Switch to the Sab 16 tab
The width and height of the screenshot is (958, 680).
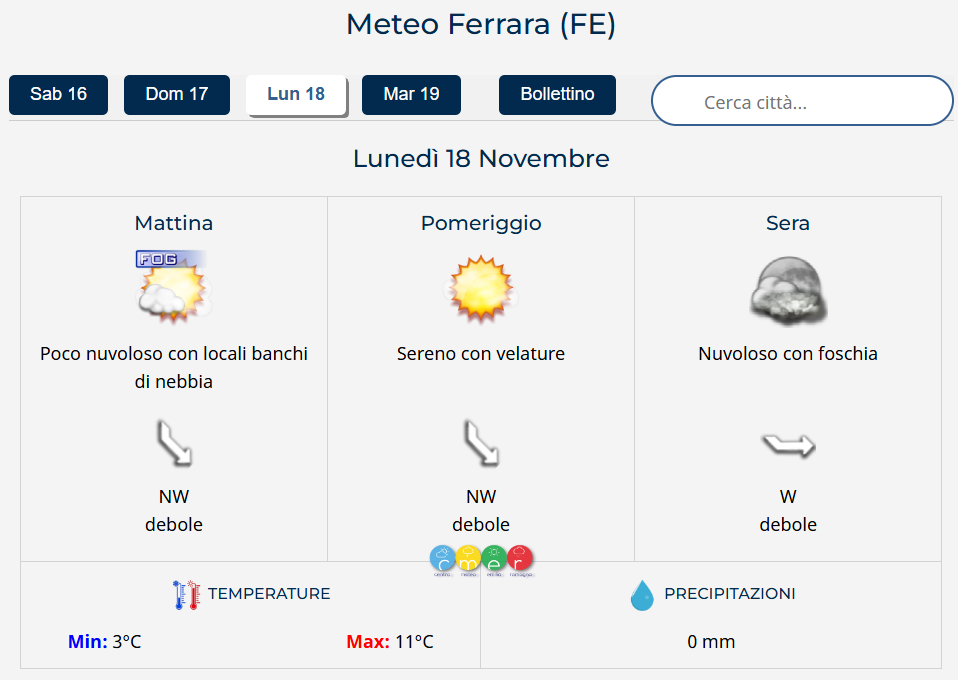[58, 95]
